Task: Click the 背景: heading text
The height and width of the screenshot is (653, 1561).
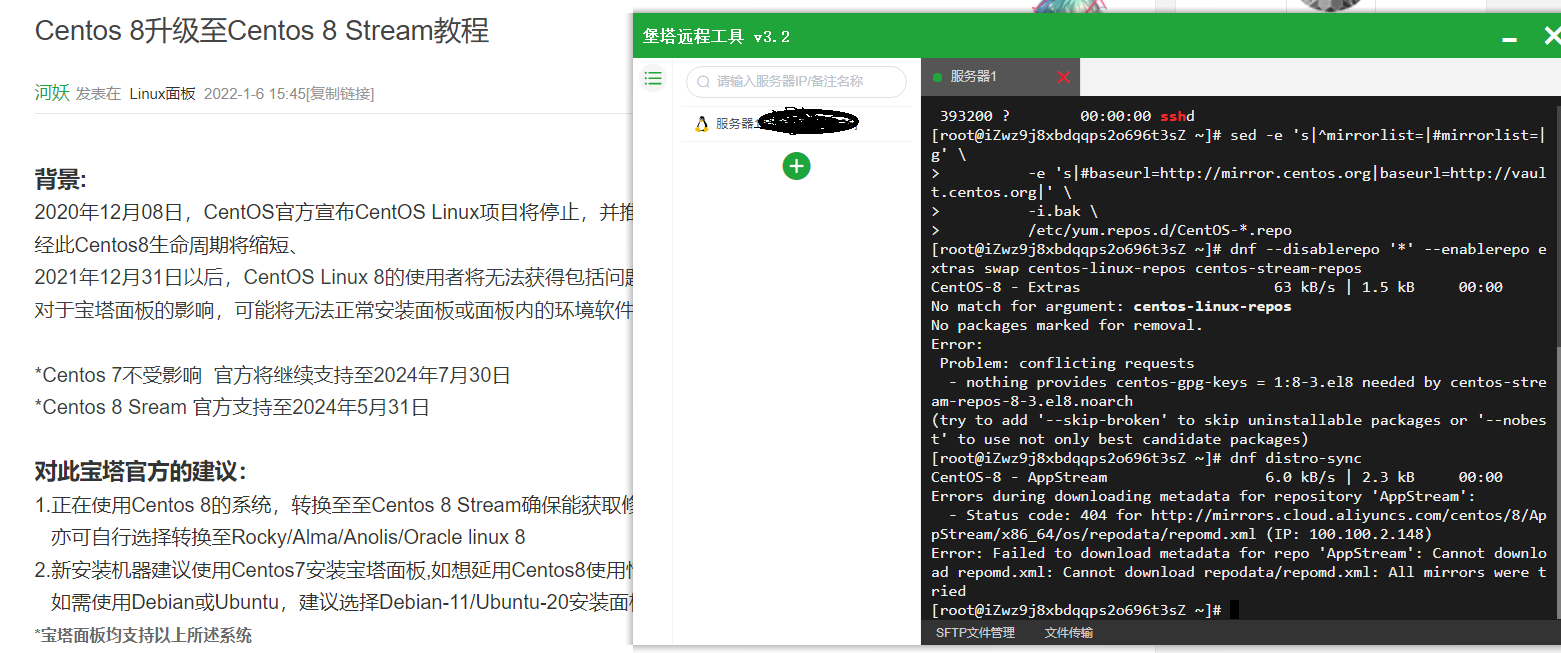Action: (61, 180)
